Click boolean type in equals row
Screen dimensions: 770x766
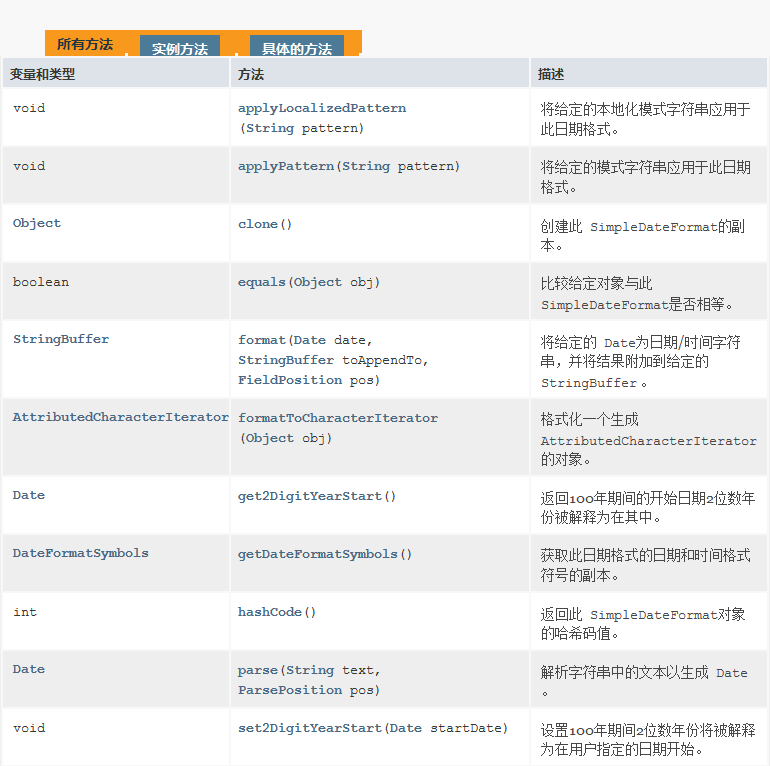click(41, 282)
